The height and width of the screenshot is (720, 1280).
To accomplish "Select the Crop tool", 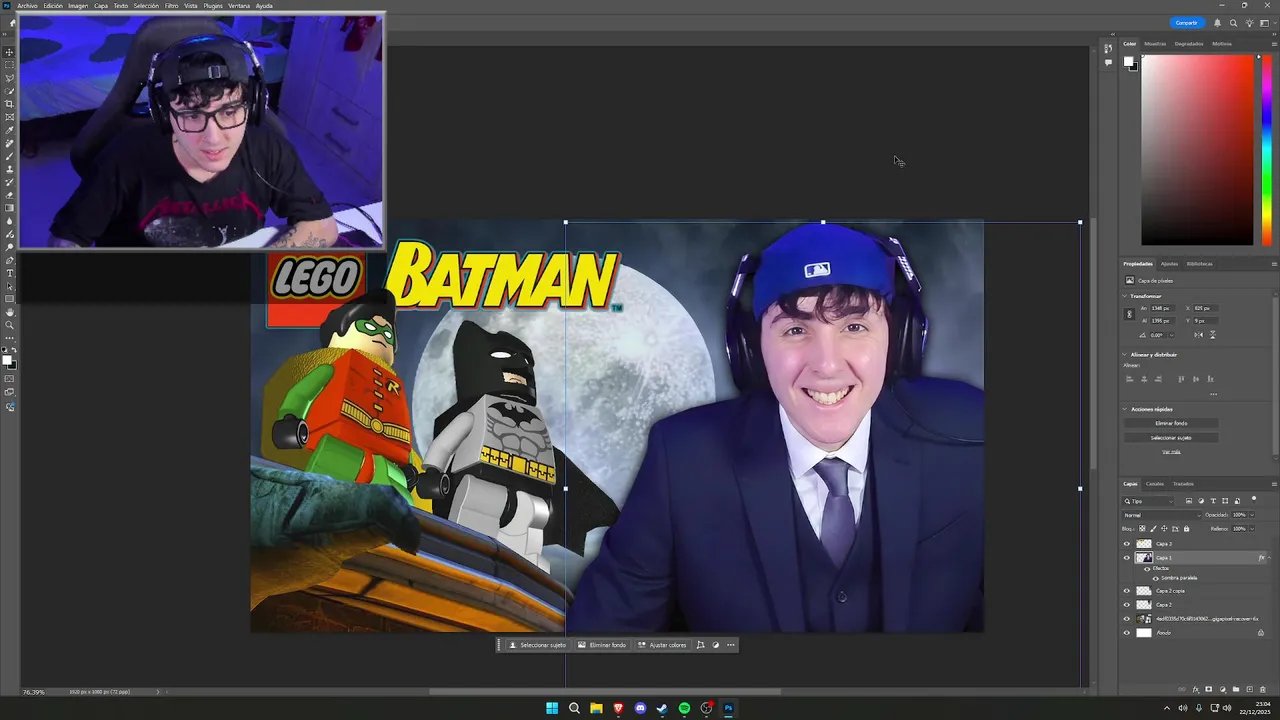I will tap(10, 104).
